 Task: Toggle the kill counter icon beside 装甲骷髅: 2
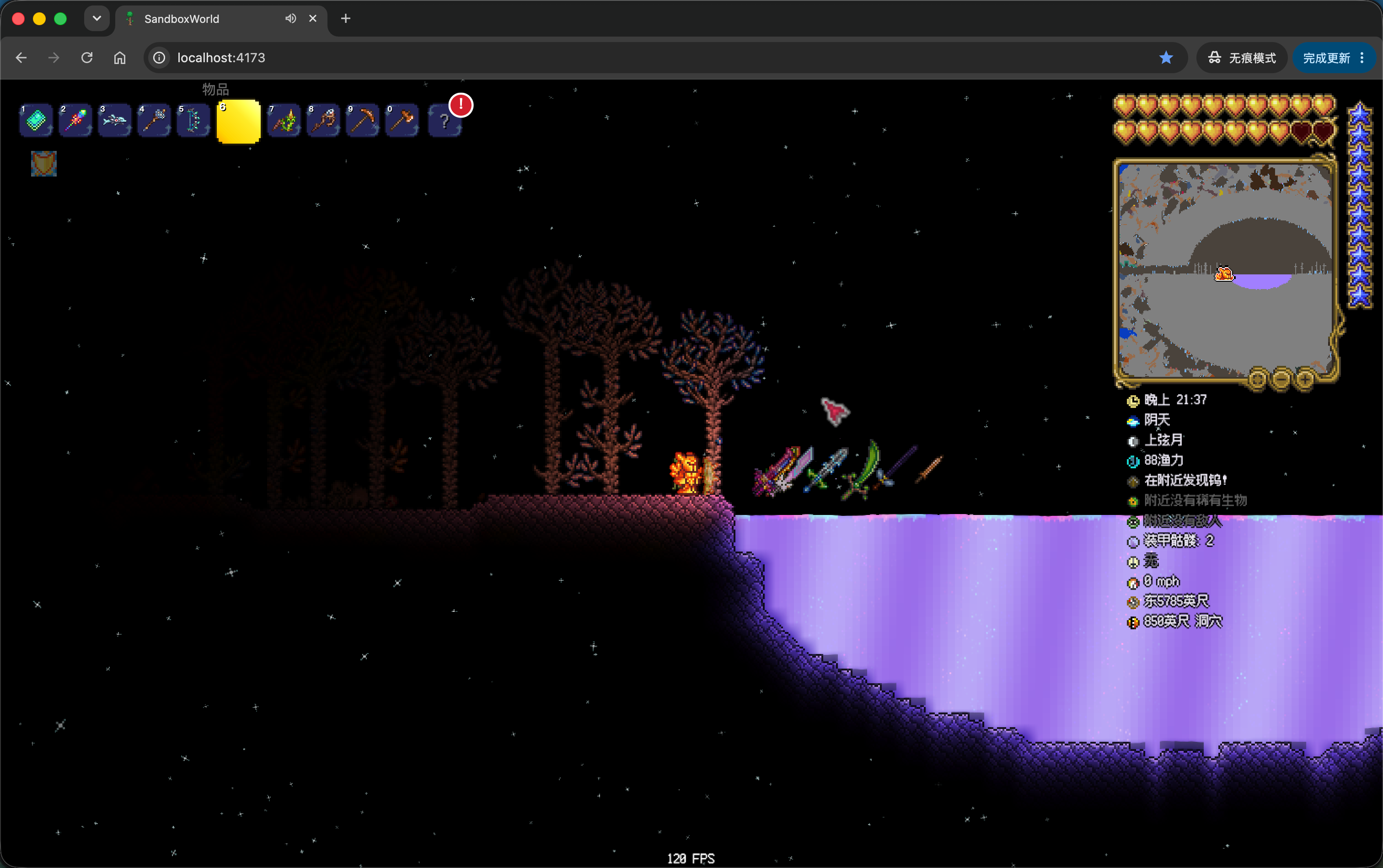point(1133,541)
